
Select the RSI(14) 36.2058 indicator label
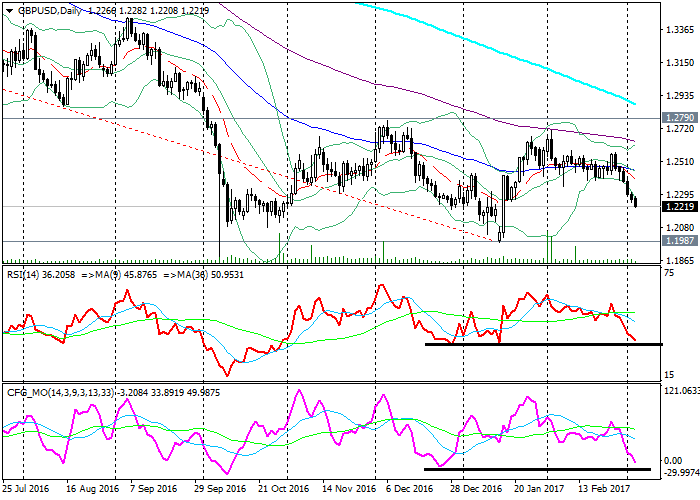click(x=41, y=275)
